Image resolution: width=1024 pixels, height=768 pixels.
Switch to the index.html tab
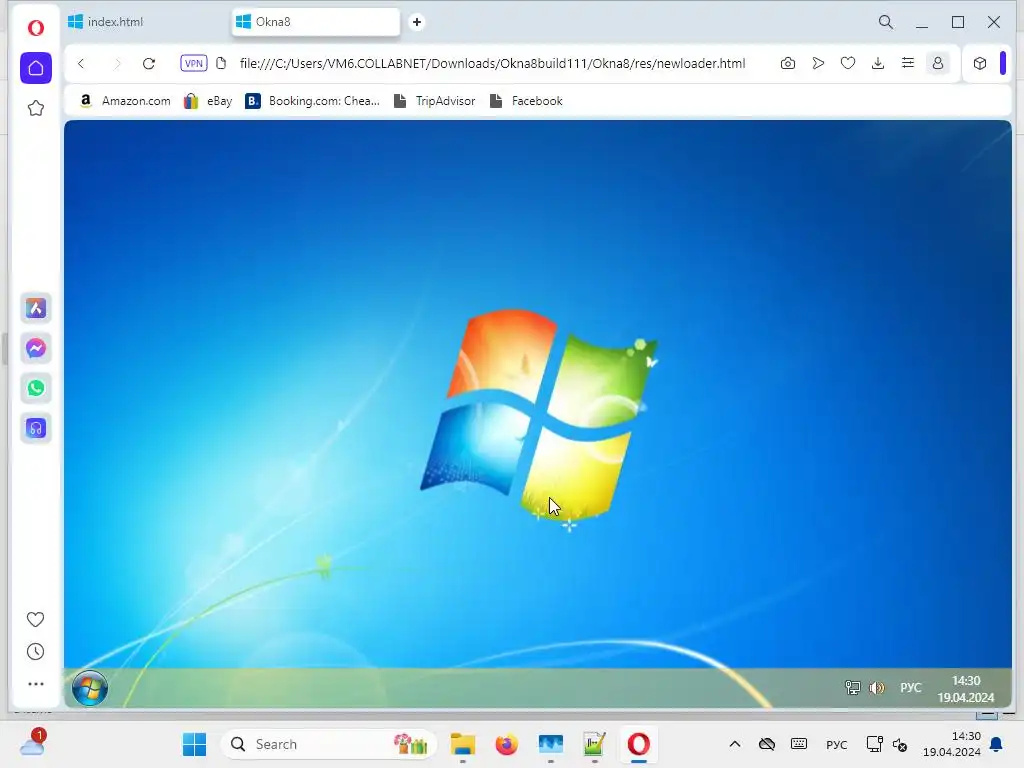(145, 22)
